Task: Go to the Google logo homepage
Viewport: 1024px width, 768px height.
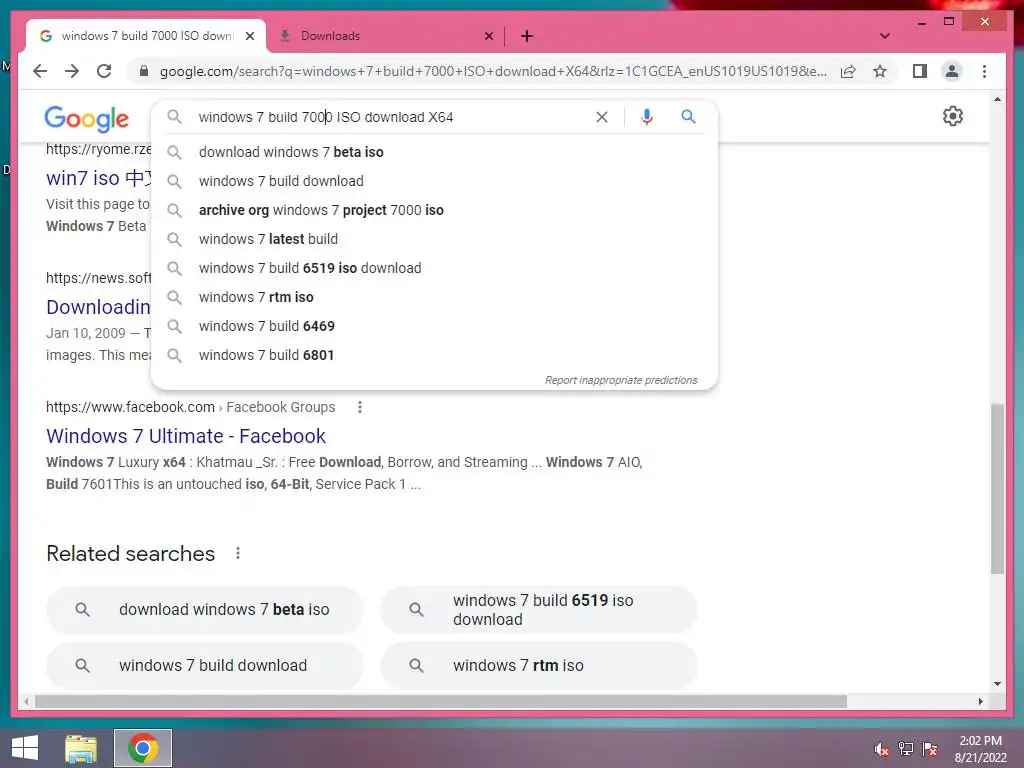Action: [86, 119]
